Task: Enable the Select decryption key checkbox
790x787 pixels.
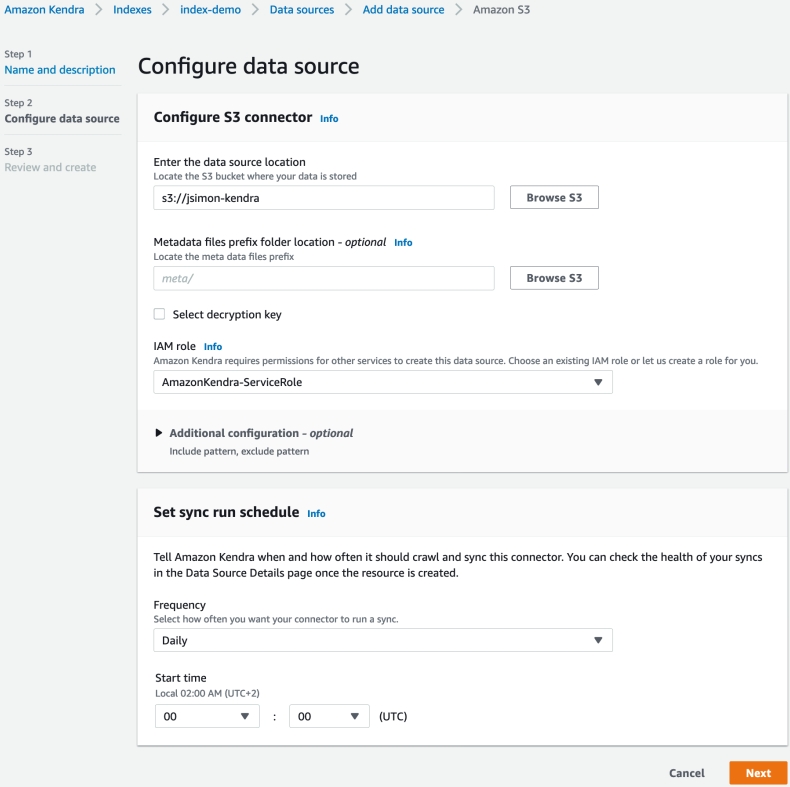Action: [x=160, y=314]
